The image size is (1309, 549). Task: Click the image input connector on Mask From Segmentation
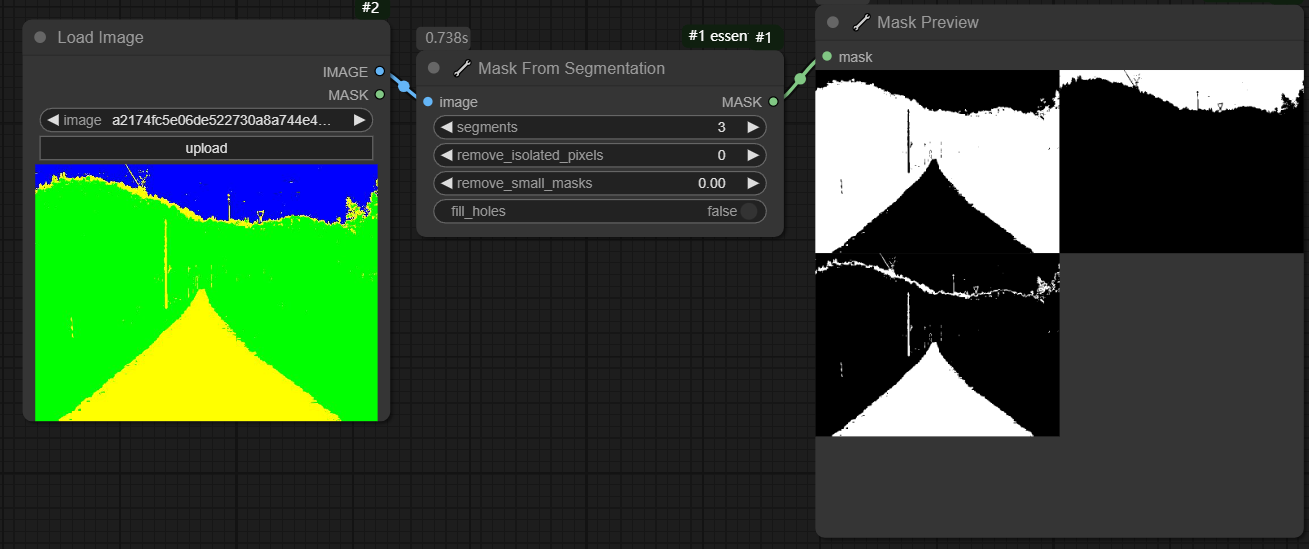pos(428,102)
